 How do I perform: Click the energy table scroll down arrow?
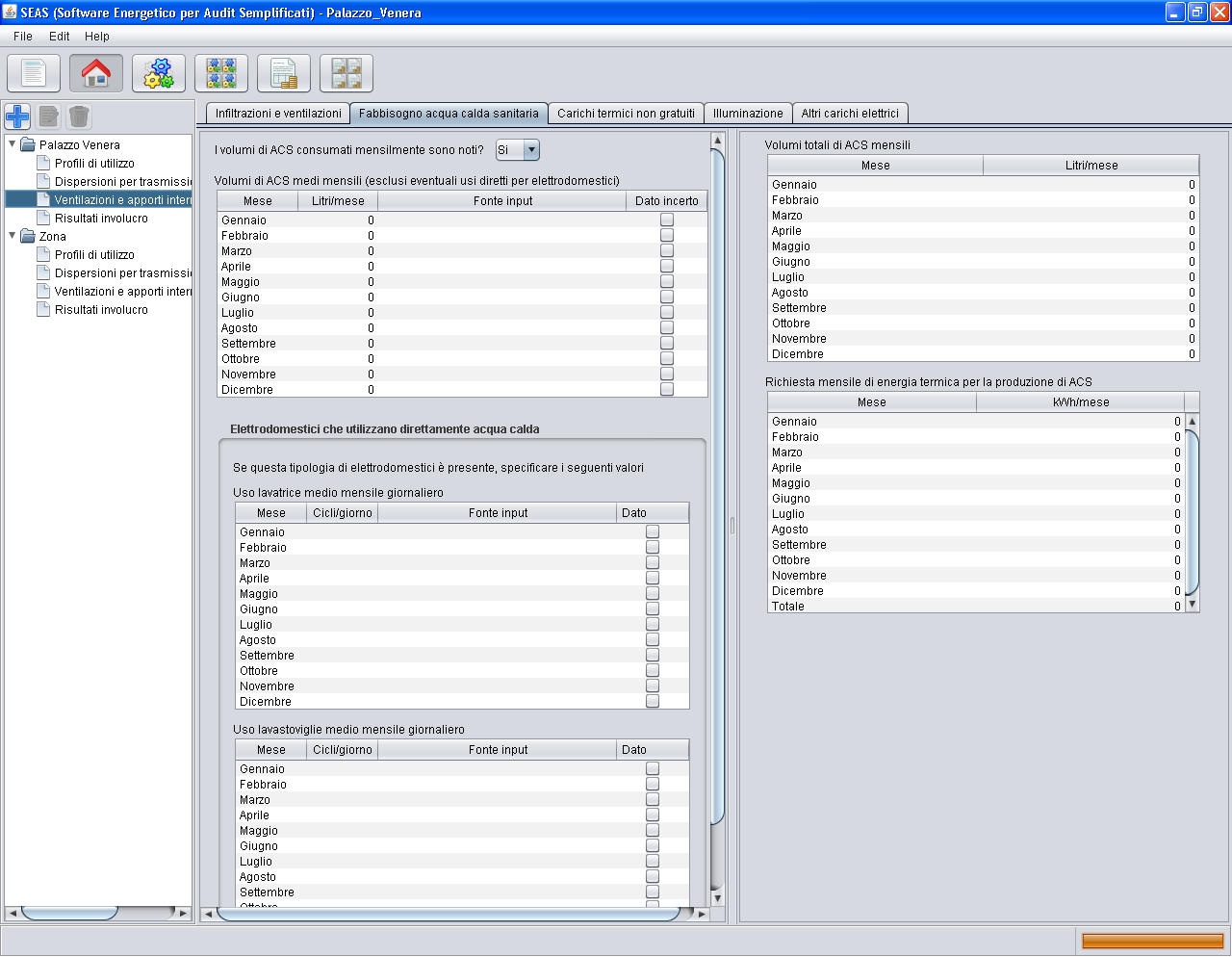1193,605
